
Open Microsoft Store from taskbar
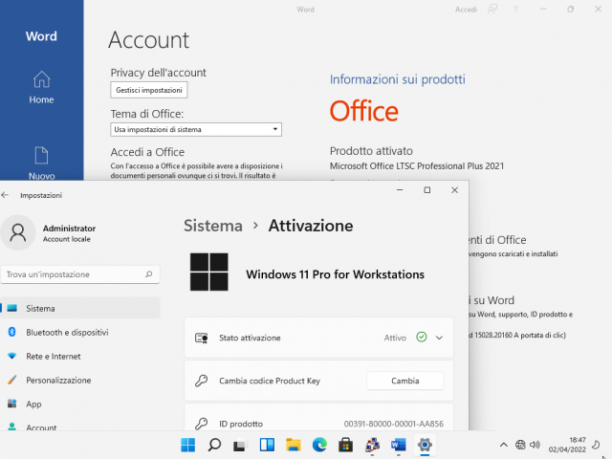(345, 445)
